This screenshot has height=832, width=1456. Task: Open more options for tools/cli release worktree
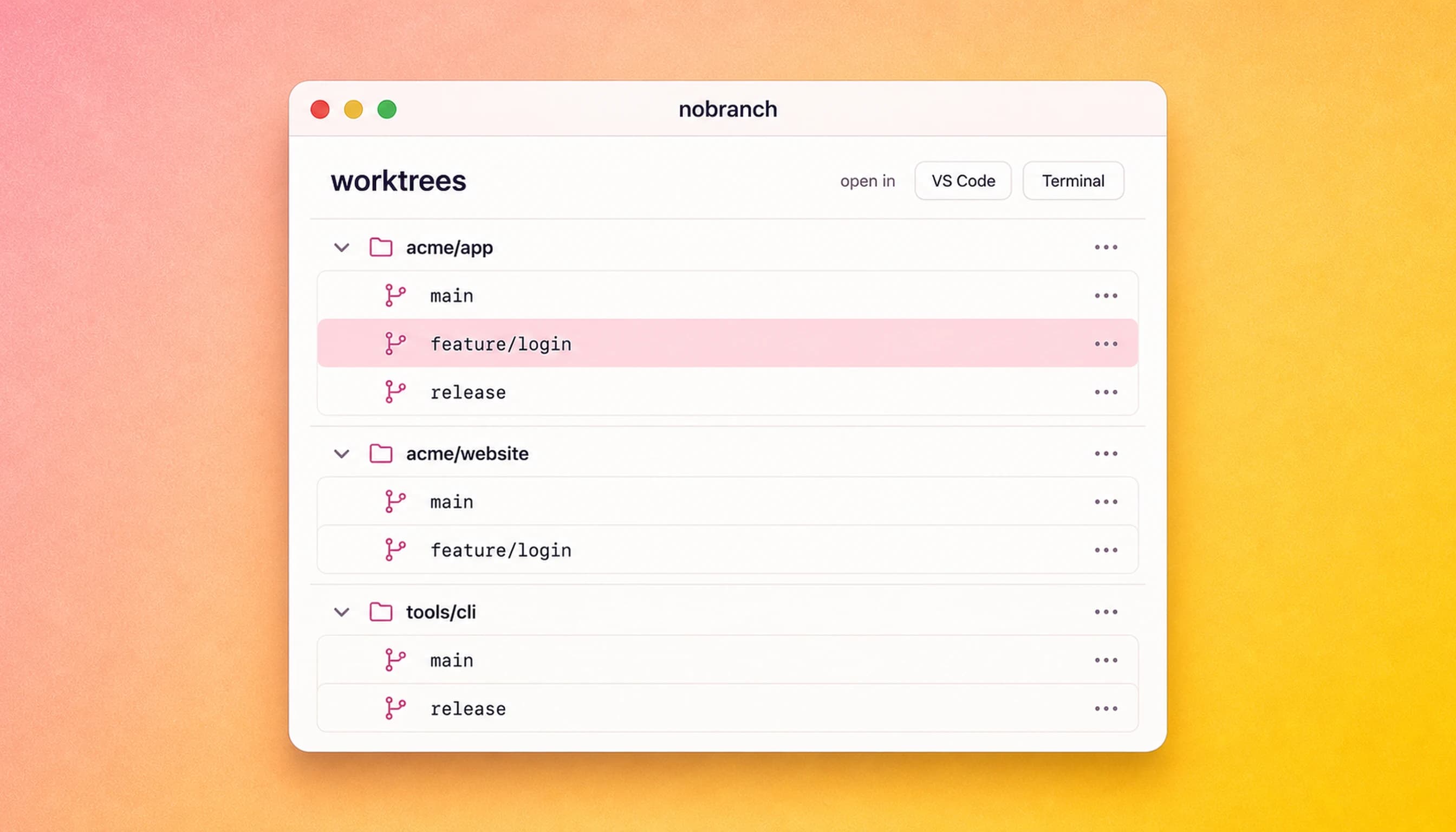[1106, 708]
